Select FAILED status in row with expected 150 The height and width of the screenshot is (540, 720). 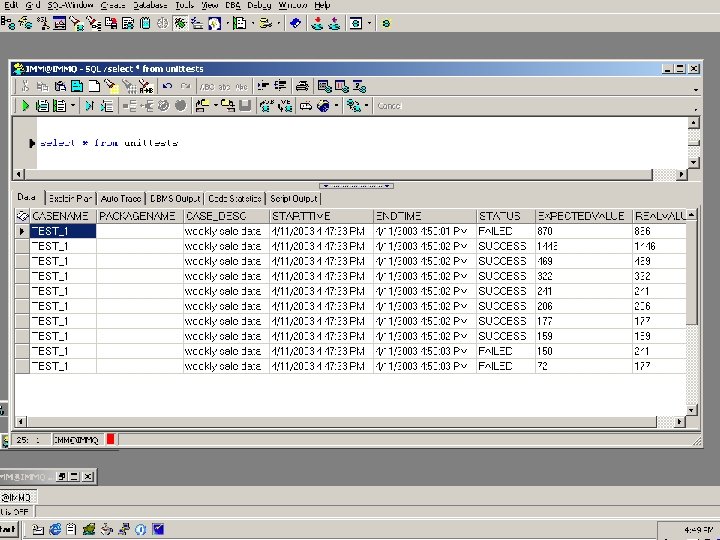(x=506, y=351)
